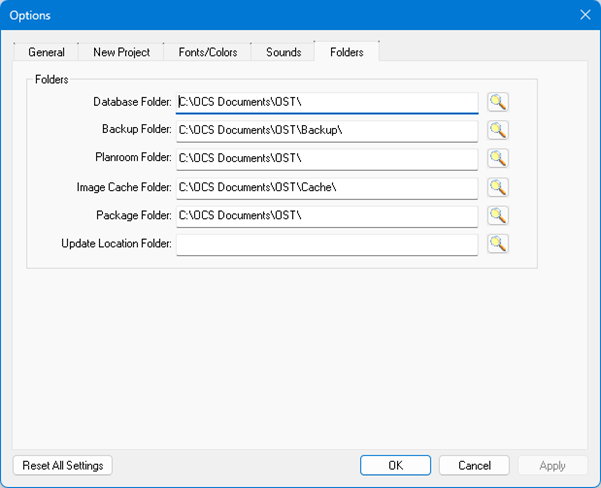
Task: Click the 'Image Cache Folder:' label
Action: [124, 187]
